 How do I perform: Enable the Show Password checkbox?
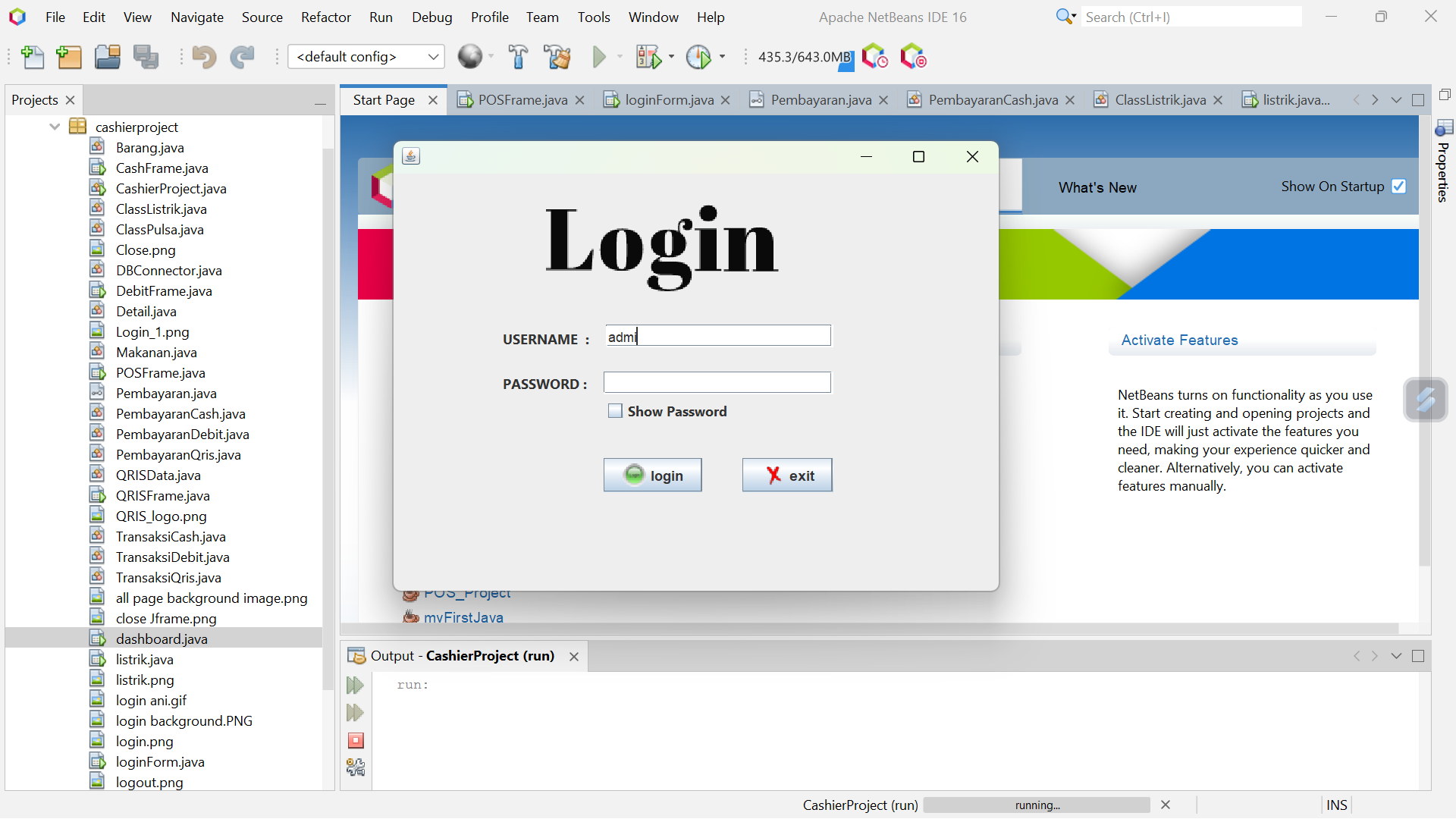(x=615, y=411)
